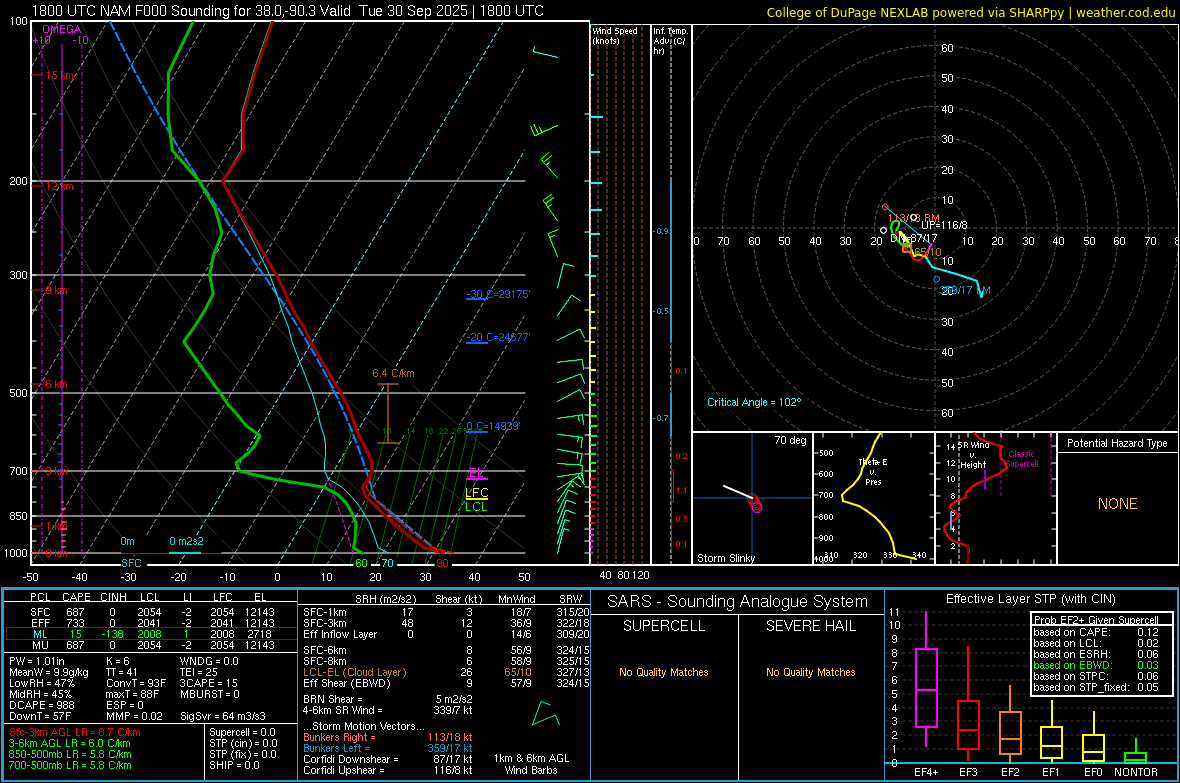Click the red Storm Slinky circle marker
Viewport: 1180px width, 783px height.
point(756,504)
